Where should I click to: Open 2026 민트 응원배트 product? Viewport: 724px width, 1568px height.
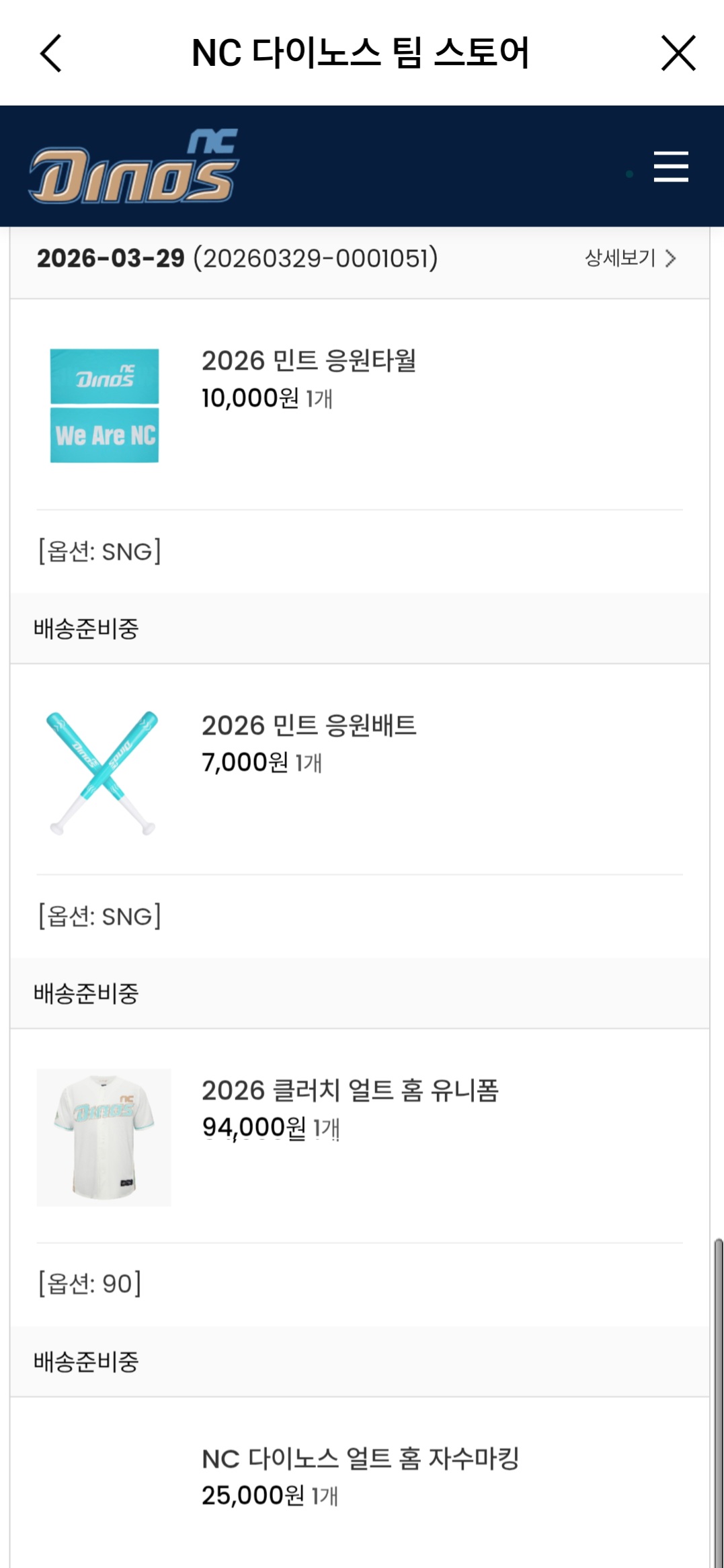[309, 726]
